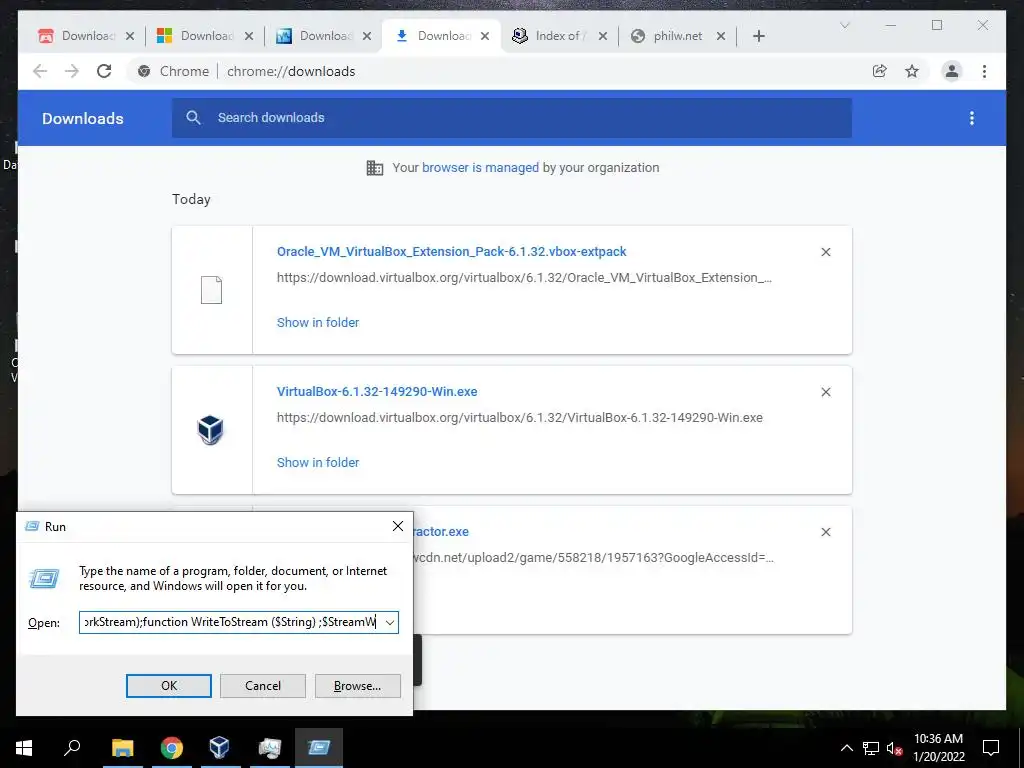
Task: Click Browse... in the Run dialog
Action: (x=357, y=686)
